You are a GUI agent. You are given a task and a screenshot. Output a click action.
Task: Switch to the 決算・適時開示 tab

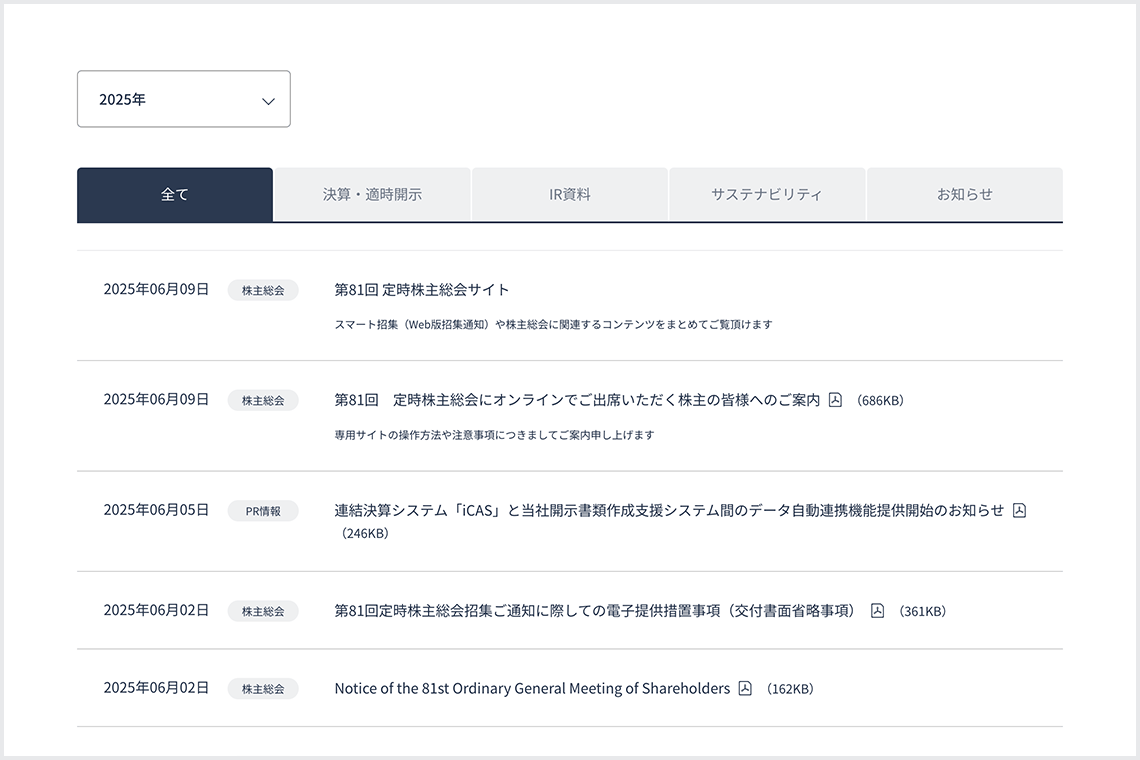(372, 194)
